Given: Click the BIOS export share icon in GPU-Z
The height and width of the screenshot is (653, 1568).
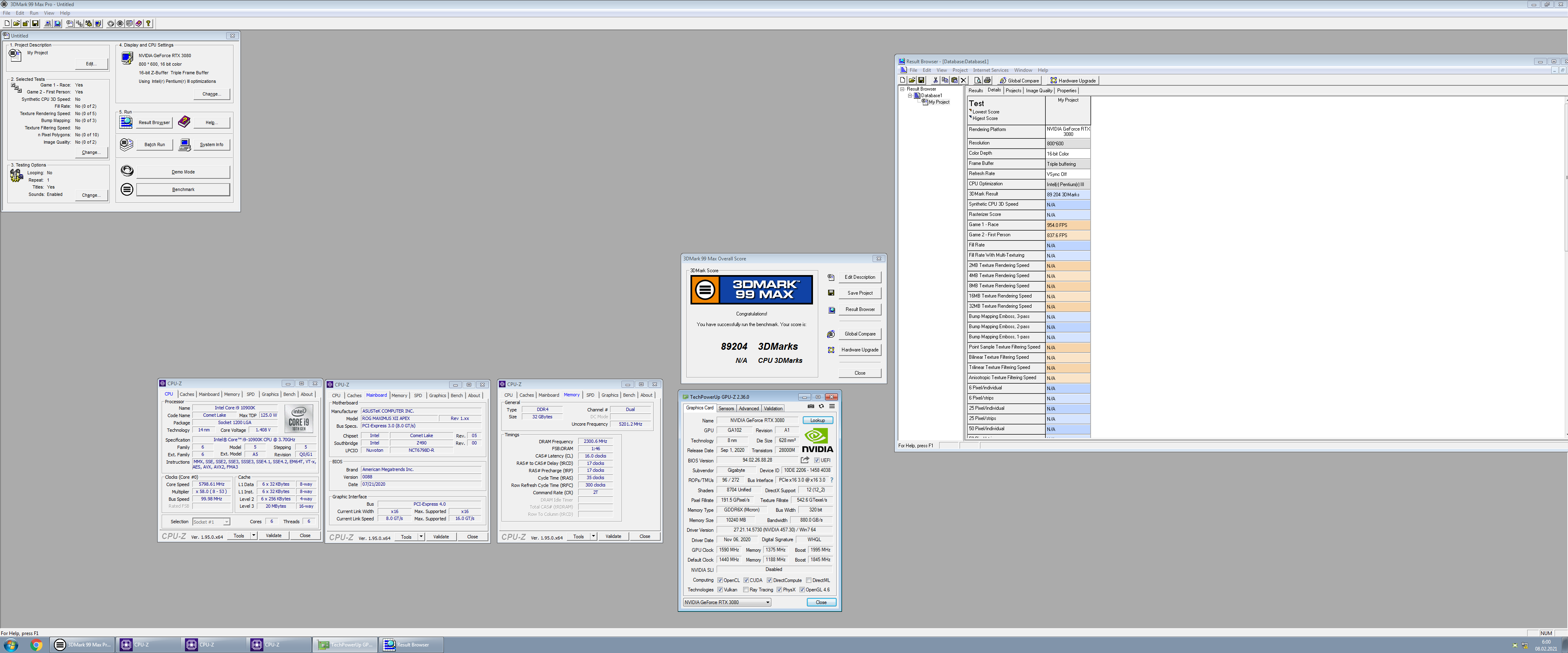Looking at the screenshot, I should point(805,460).
